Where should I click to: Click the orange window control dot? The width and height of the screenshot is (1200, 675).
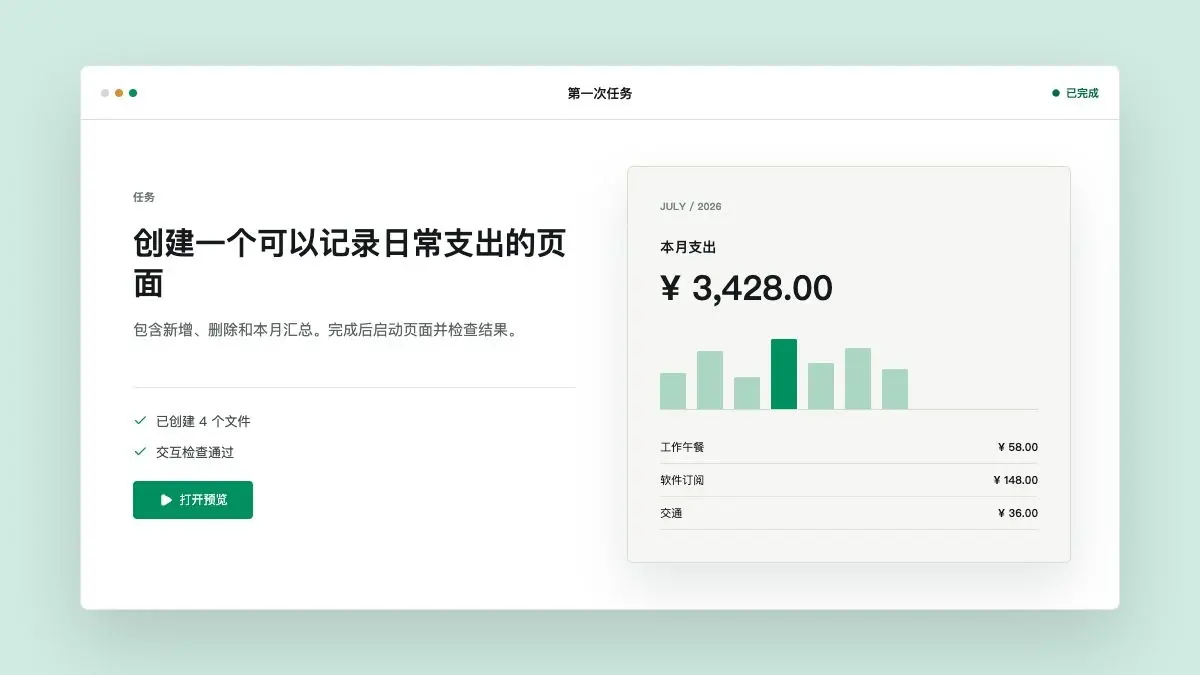(x=119, y=93)
